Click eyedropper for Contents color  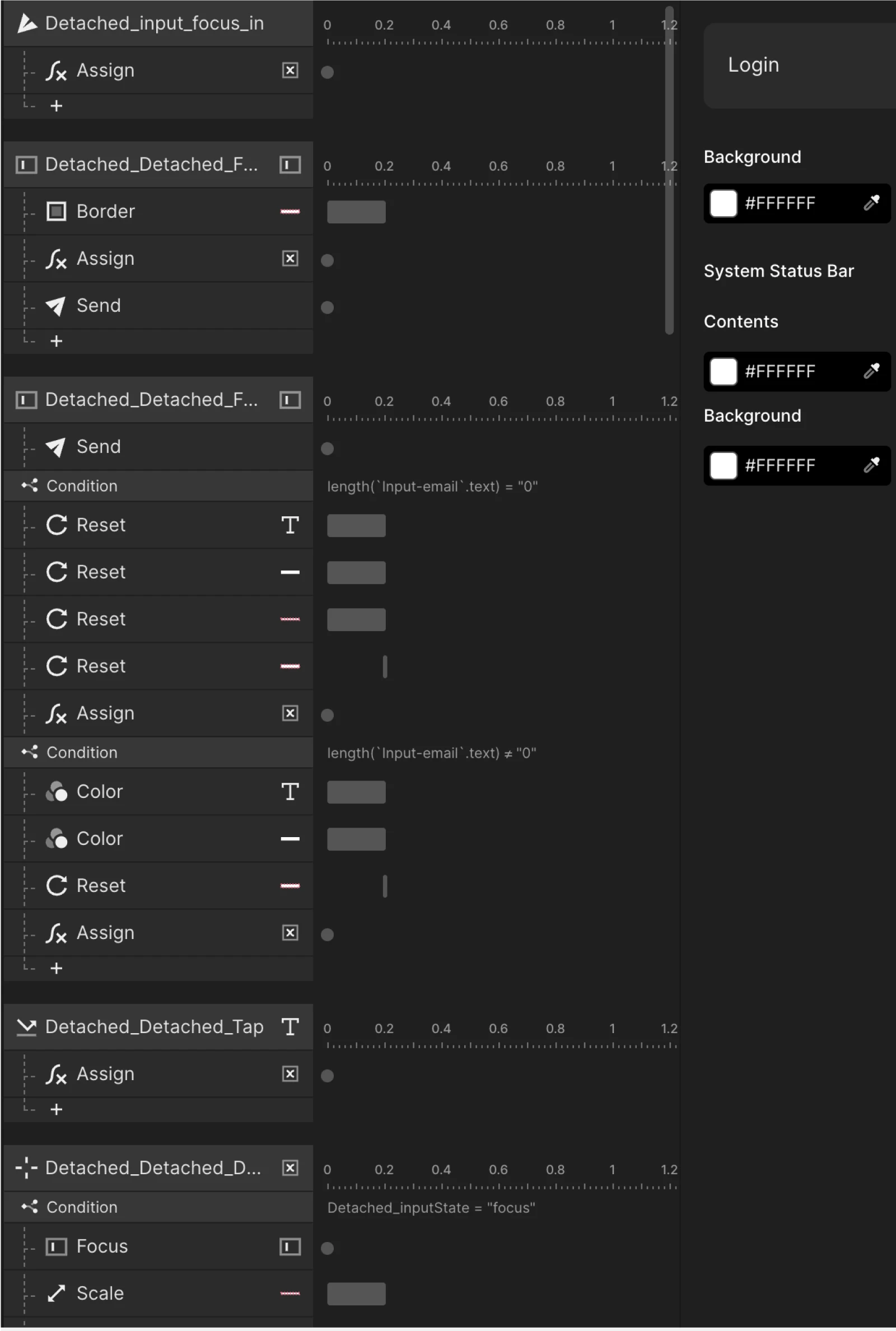871,371
